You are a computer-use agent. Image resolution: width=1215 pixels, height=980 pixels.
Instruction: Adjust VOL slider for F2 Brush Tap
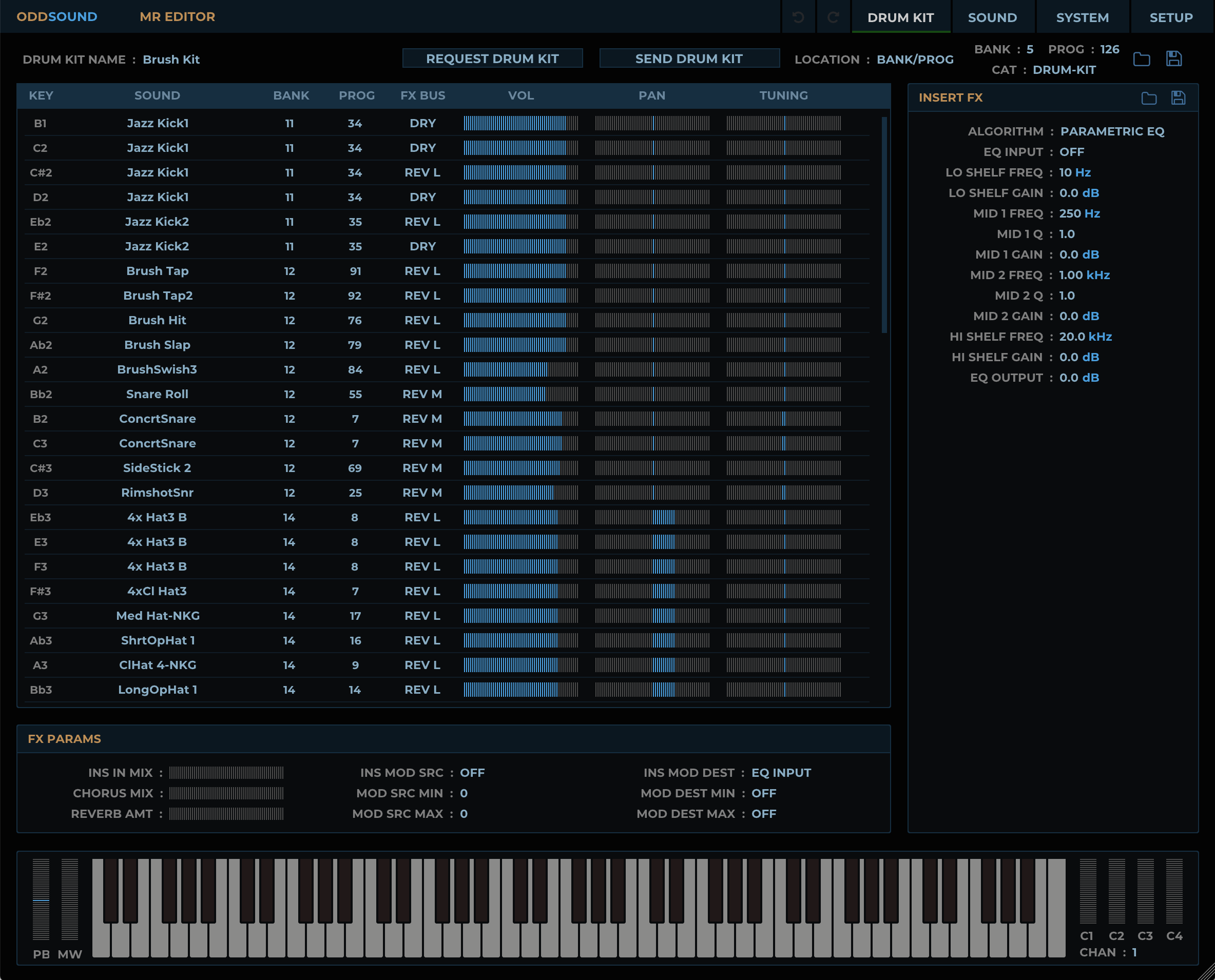(x=521, y=271)
